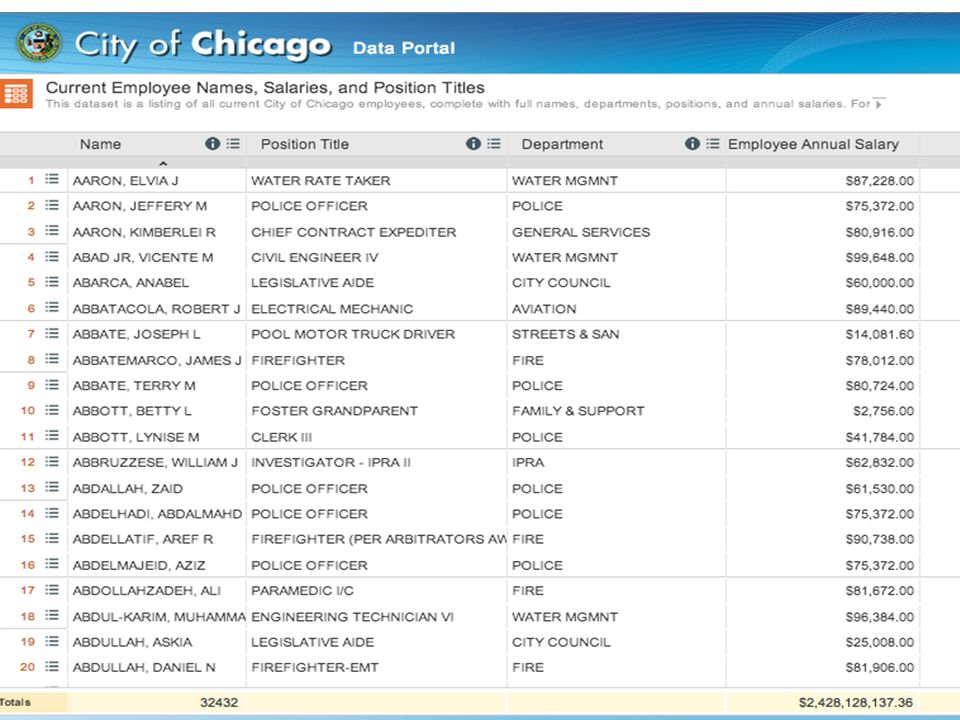Open row menu icon for ABBATE, JOSEPH L
This screenshot has height=720, width=960.
(x=52, y=334)
